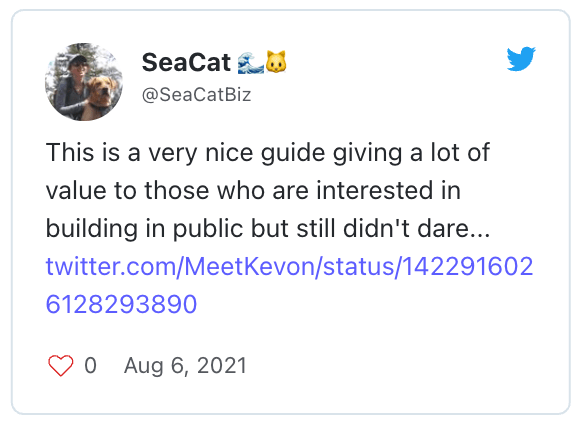Click the text line starting 'This is a very'
582x430 pixels.
pyautogui.click(x=268, y=153)
